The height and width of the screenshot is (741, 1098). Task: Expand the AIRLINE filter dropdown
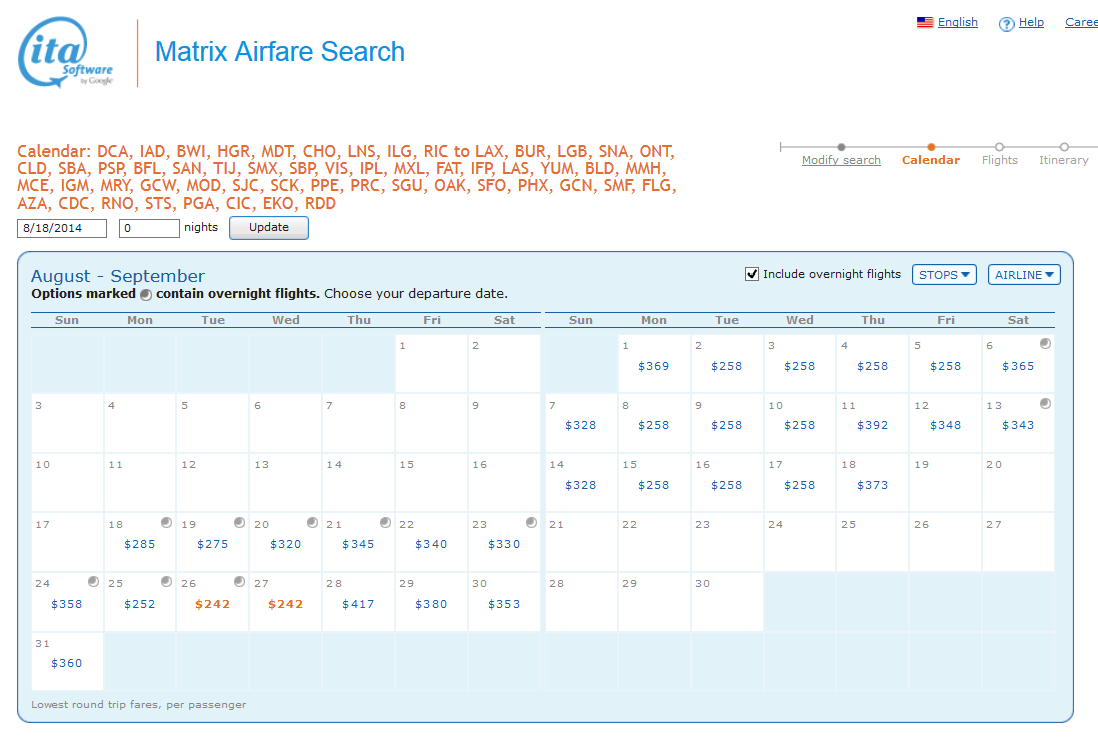point(1024,275)
